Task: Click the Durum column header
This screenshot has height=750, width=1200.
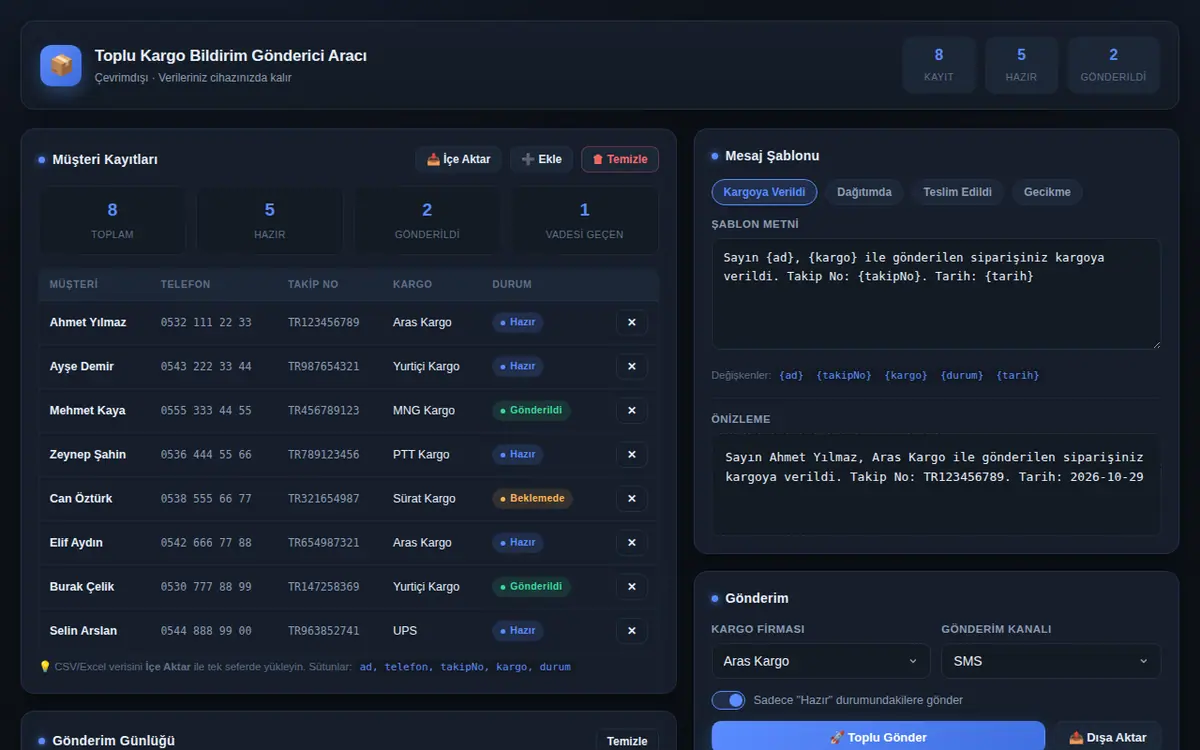Action: point(512,284)
